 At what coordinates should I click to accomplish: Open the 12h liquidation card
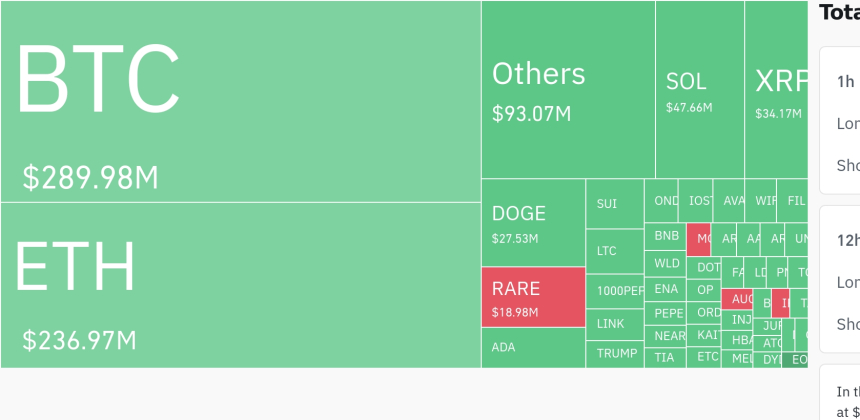click(x=840, y=279)
